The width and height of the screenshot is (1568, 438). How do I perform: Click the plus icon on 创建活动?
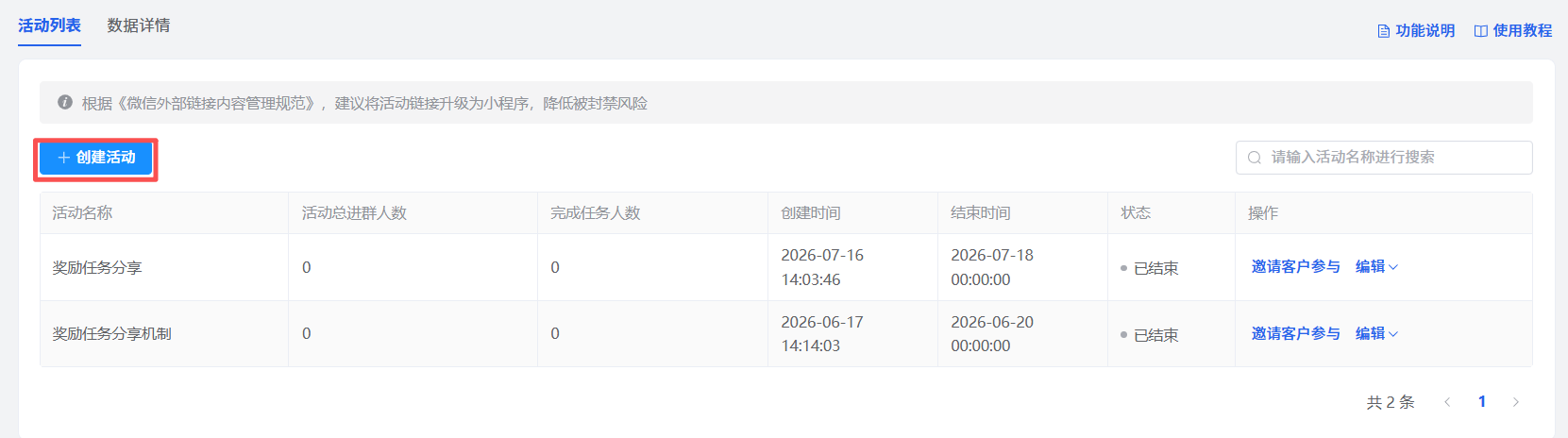(64, 158)
